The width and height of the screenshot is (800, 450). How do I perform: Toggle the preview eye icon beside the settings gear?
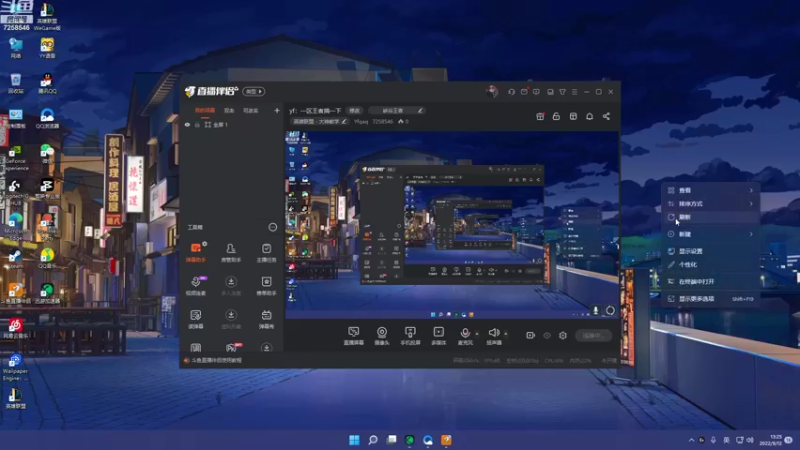(547, 335)
